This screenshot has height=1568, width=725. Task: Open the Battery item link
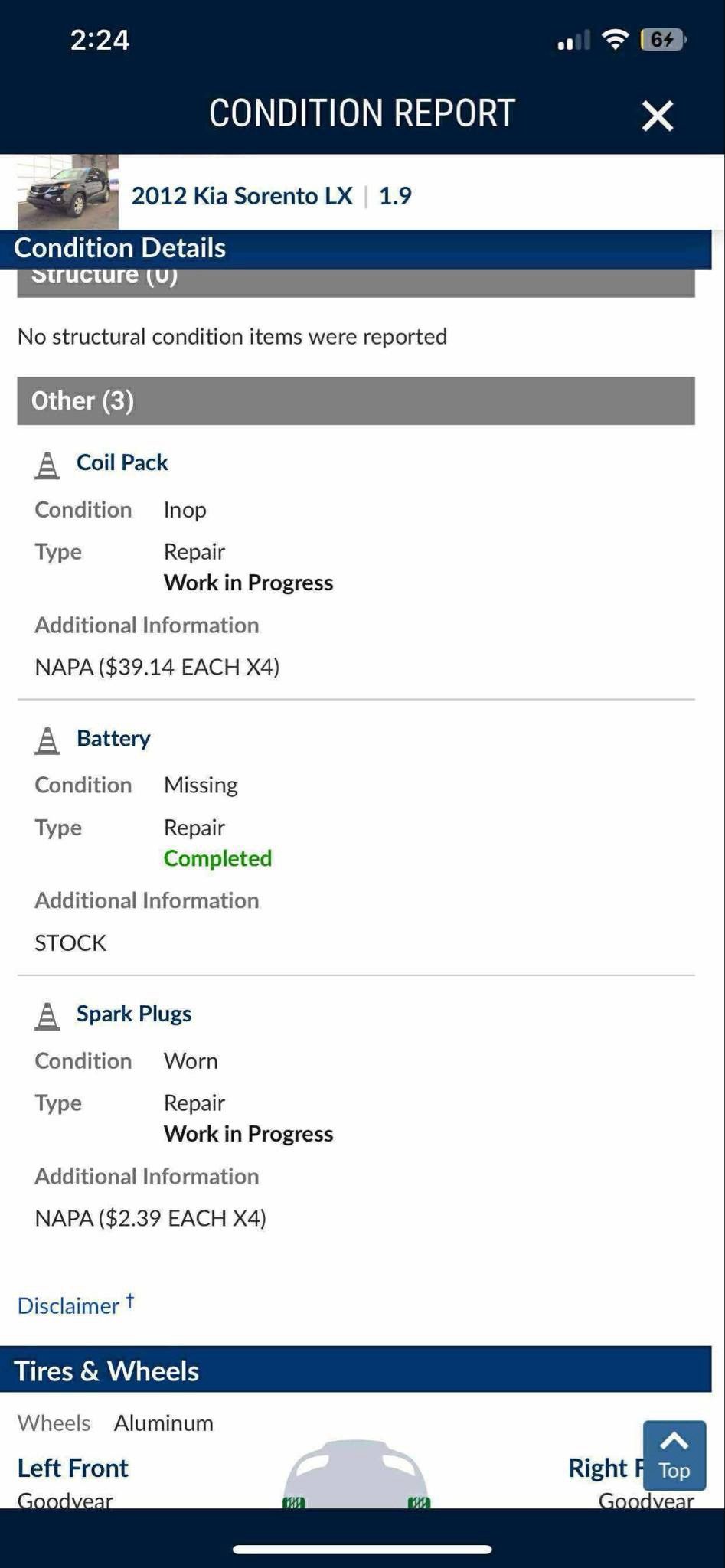point(113,738)
